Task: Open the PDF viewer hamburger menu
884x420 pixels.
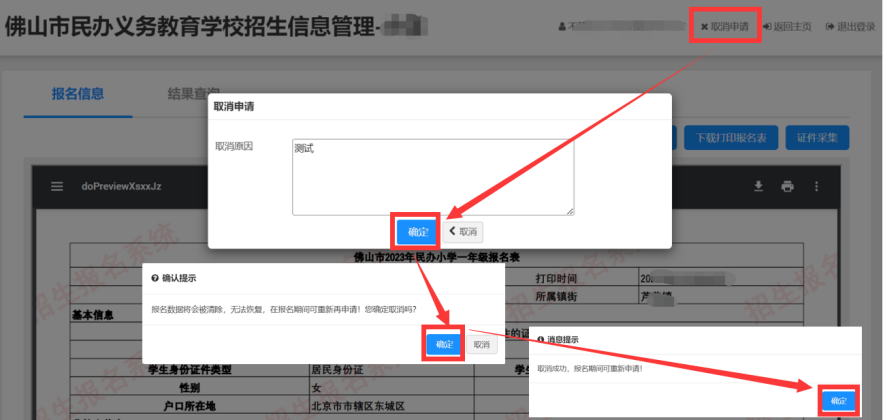Action: point(57,187)
